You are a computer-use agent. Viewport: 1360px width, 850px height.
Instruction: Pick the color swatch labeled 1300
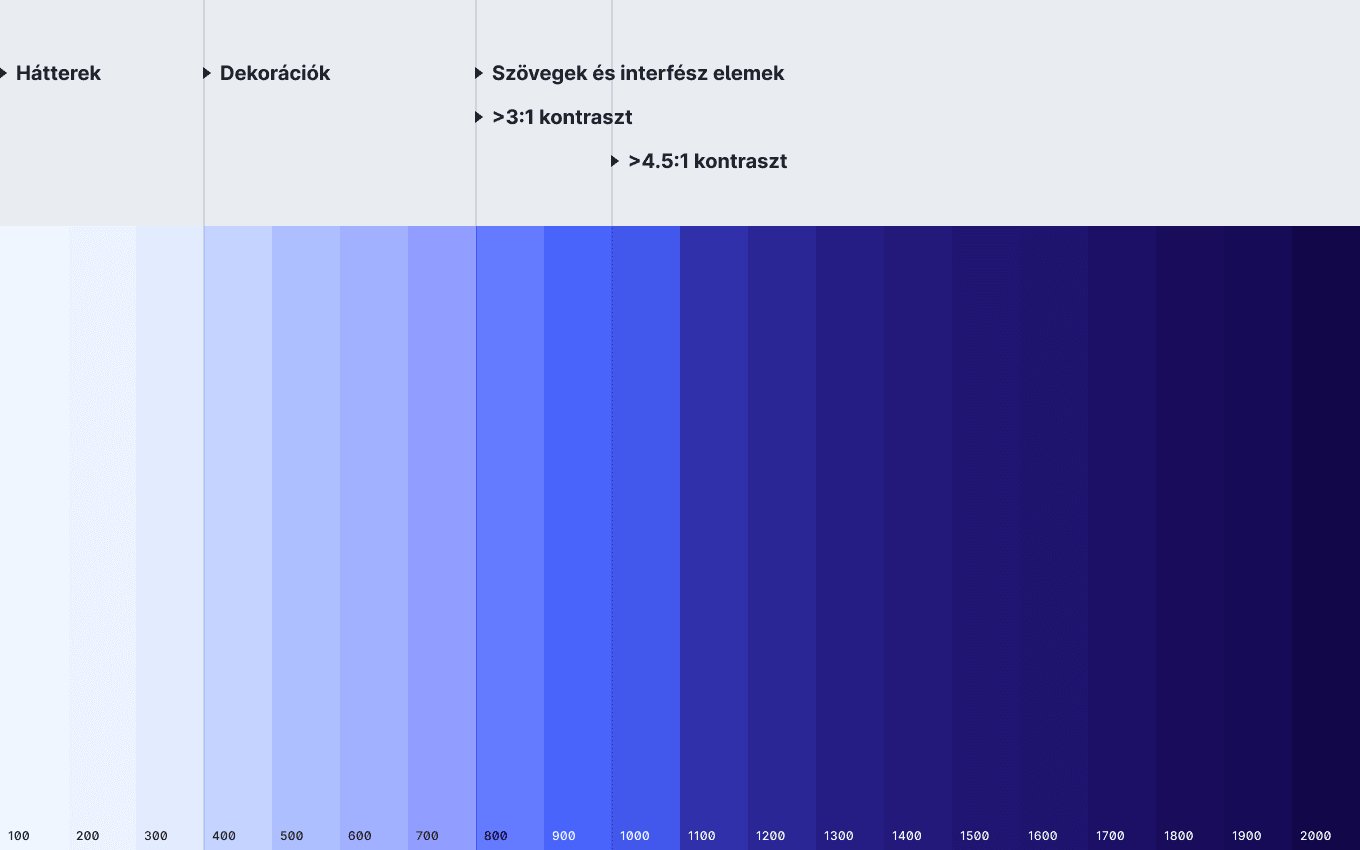click(x=850, y=538)
